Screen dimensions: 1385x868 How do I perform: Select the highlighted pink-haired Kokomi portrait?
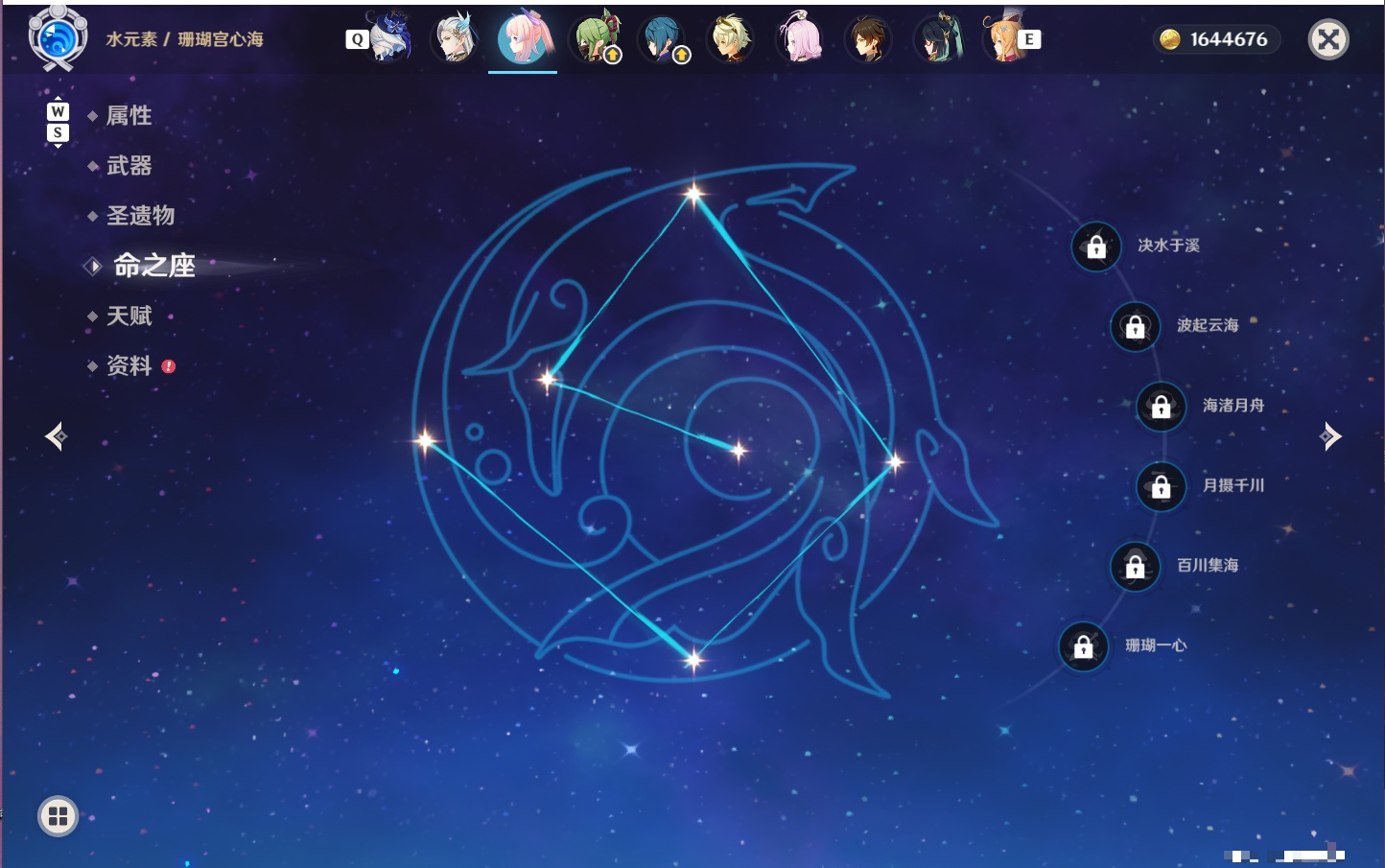tap(523, 38)
